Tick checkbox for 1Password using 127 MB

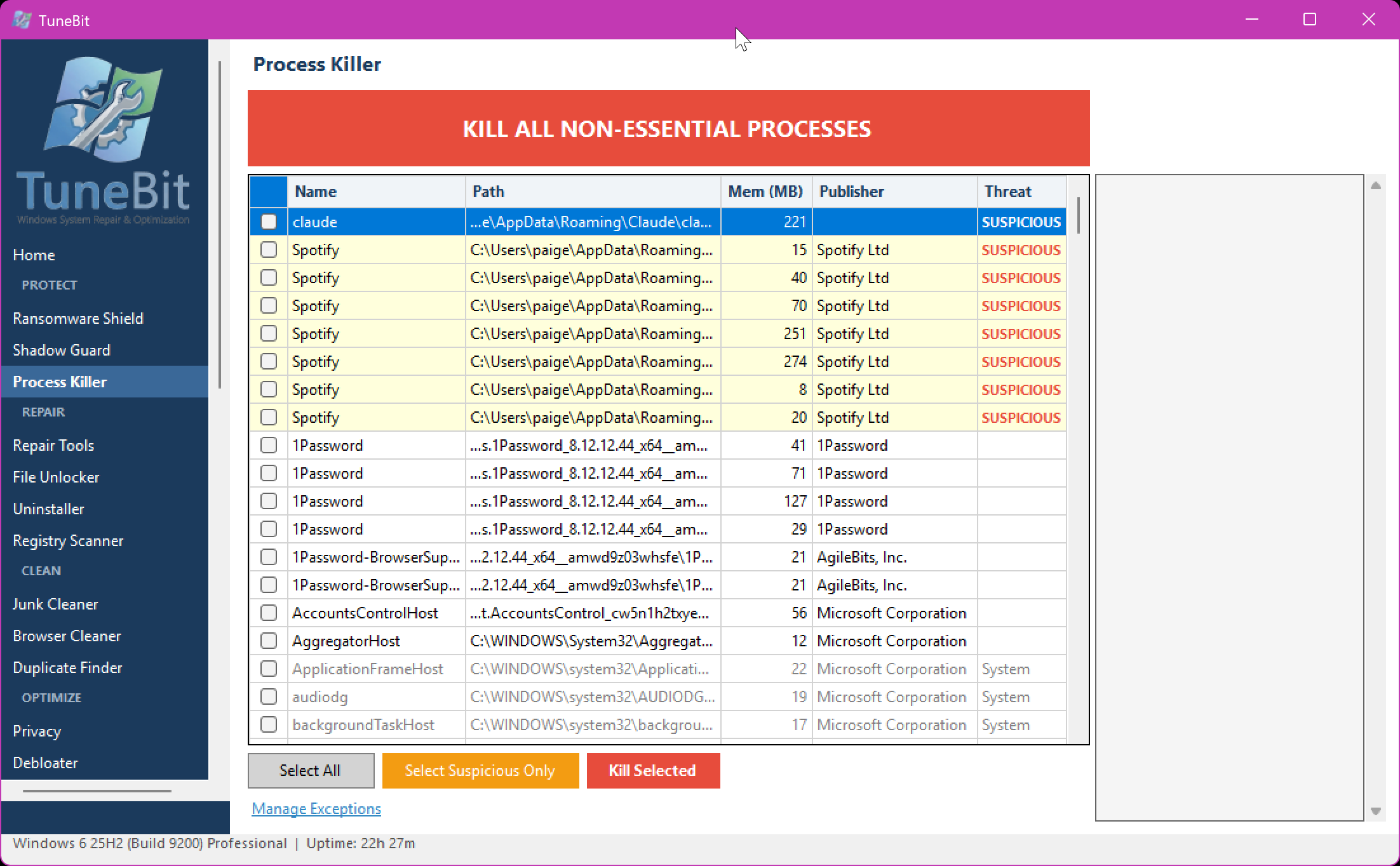(269, 501)
